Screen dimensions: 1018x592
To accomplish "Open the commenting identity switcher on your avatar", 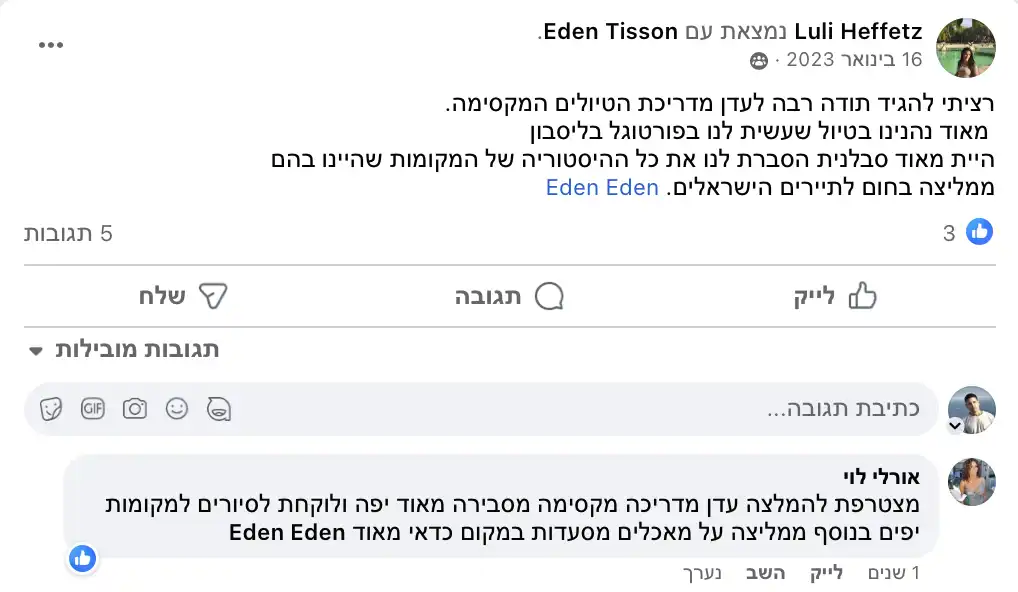I will (x=955, y=426).
